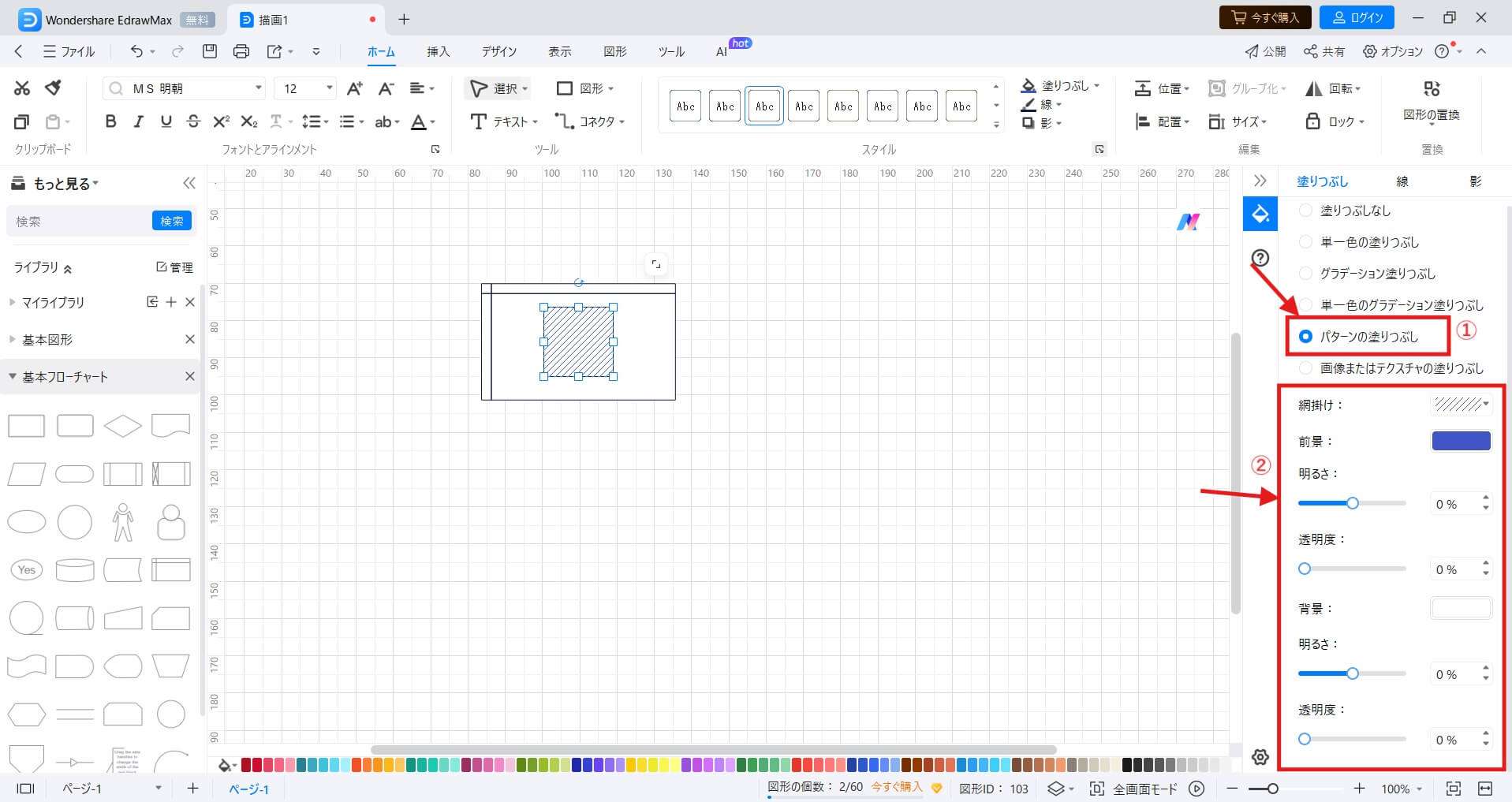1512x802 pixels.
Task: Click the ログイン button
Action: click(x=1357, y=17)
